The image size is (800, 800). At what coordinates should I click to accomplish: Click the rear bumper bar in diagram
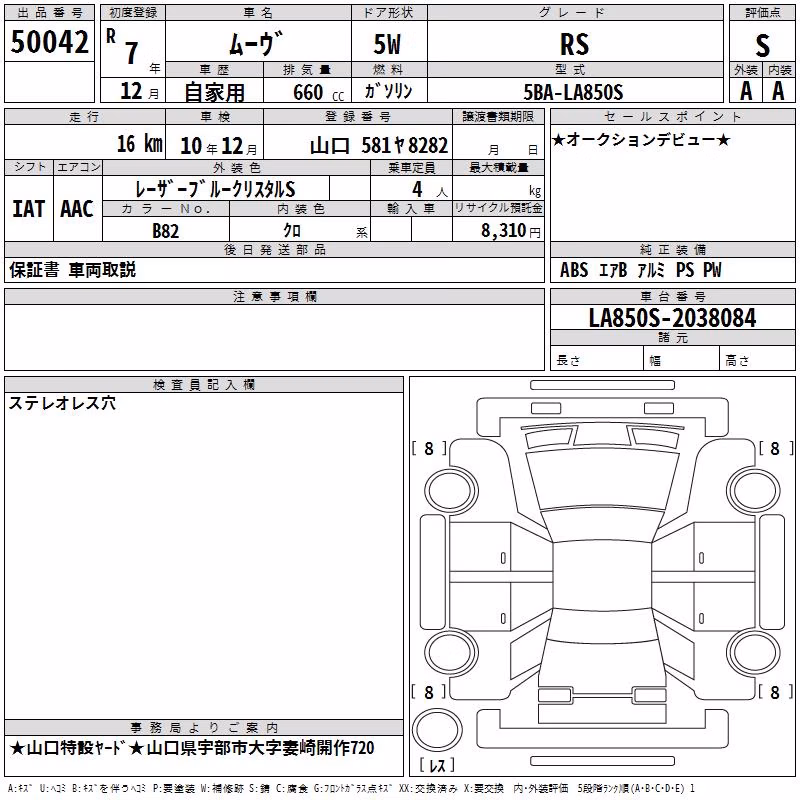click(x=603, y=761)
